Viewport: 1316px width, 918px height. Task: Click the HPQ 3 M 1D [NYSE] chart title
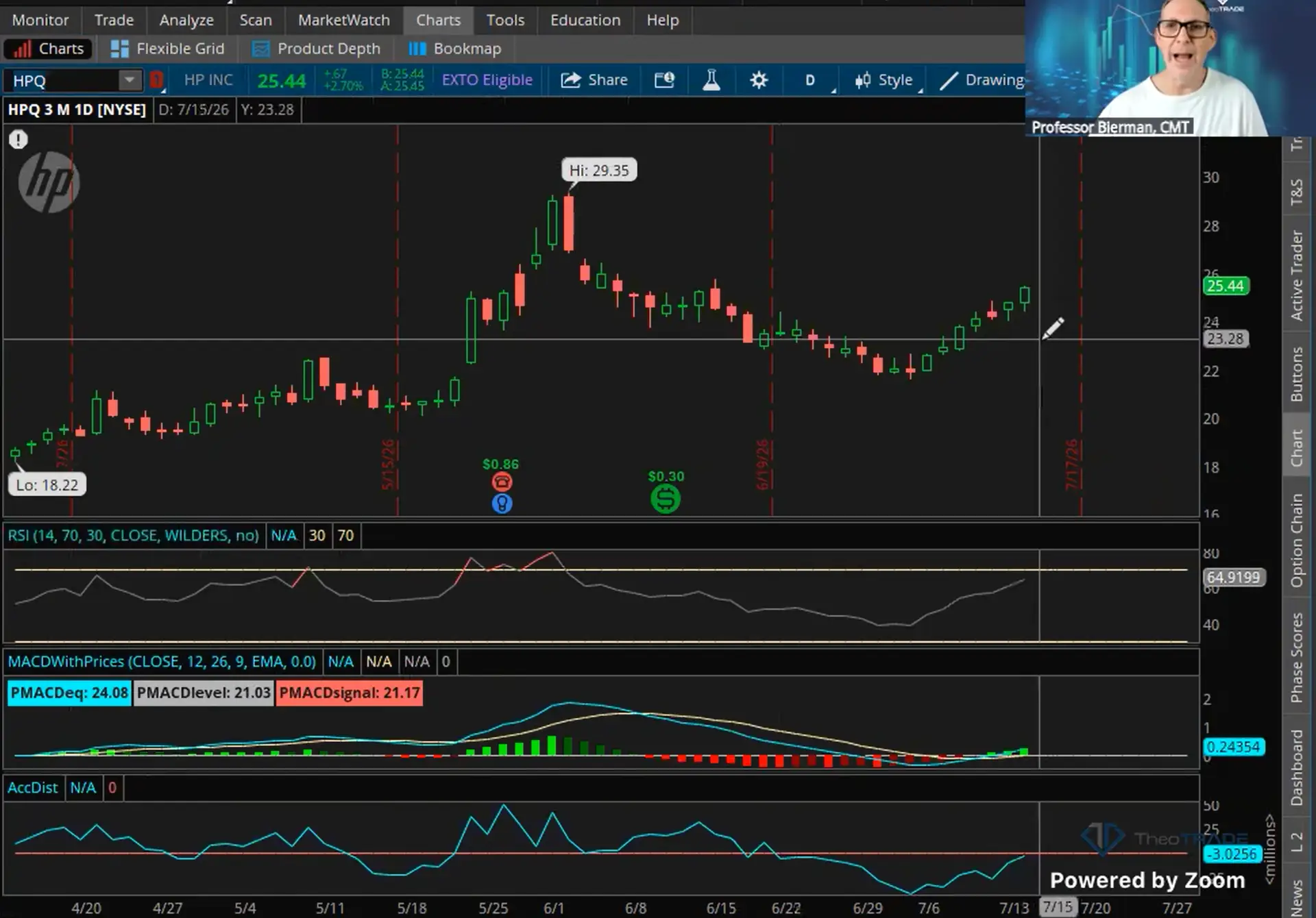tap(77, 110)
